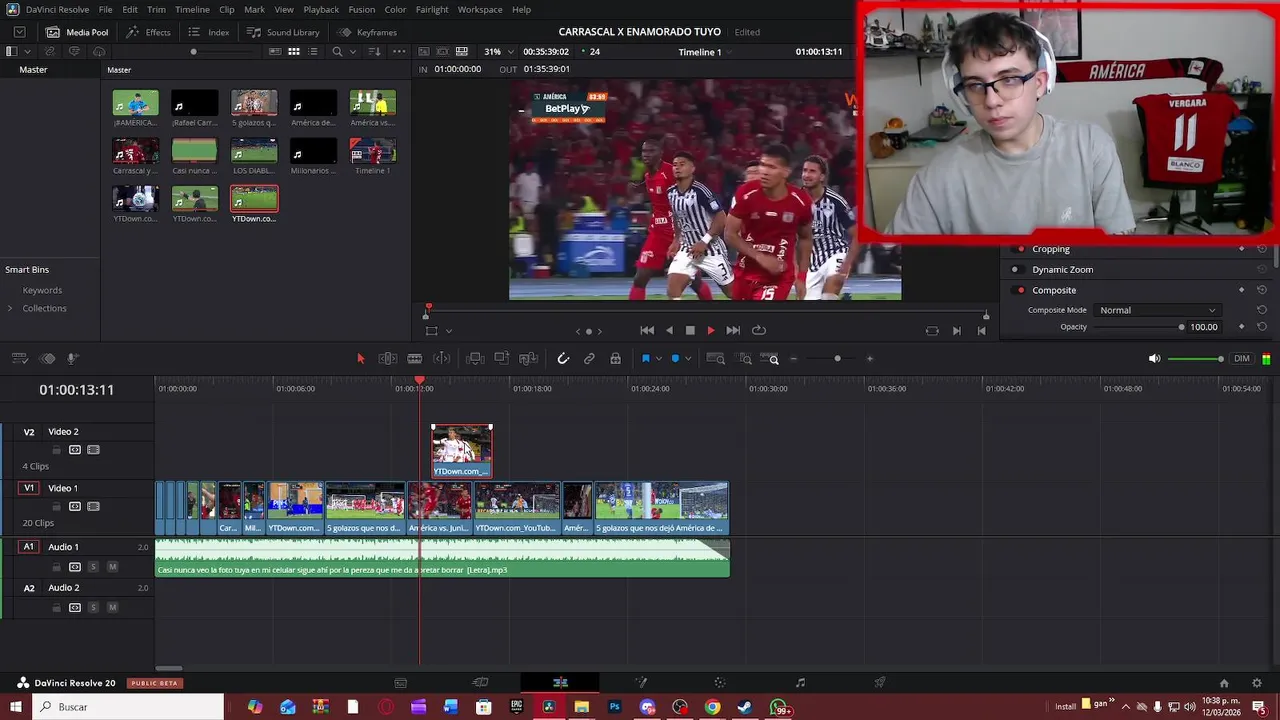Open Timeline View Options icon

[20, 359]
